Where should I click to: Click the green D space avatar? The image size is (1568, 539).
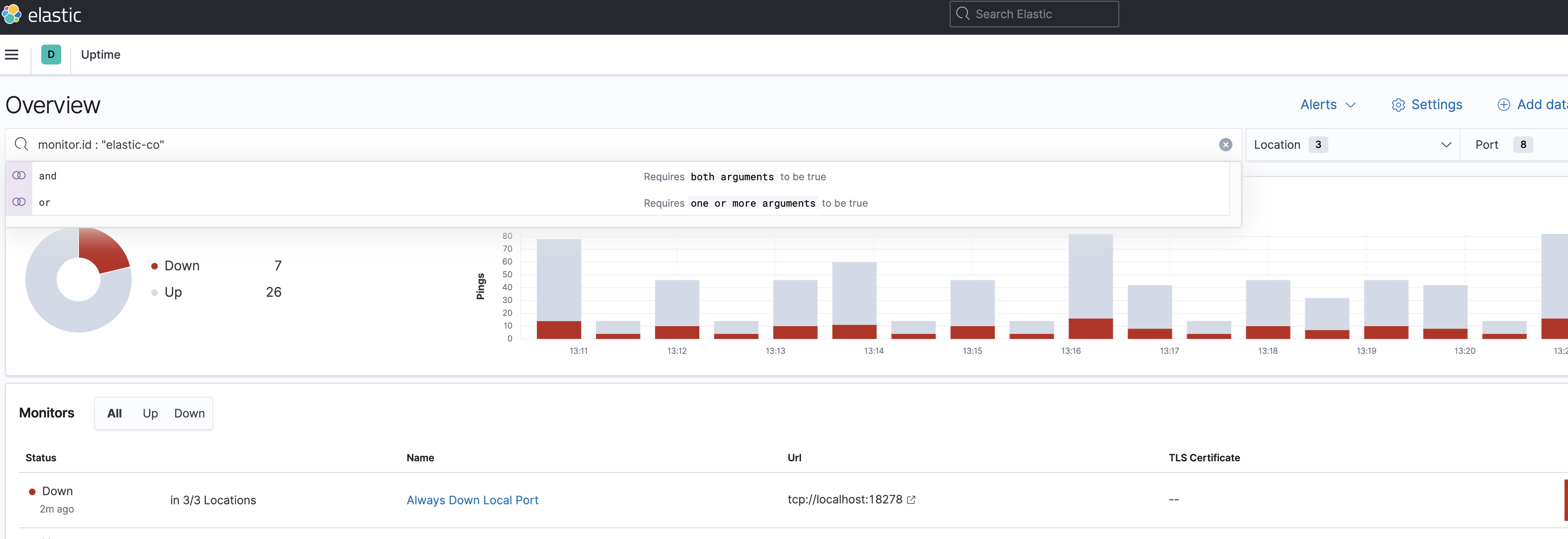[x=51, y=55]
